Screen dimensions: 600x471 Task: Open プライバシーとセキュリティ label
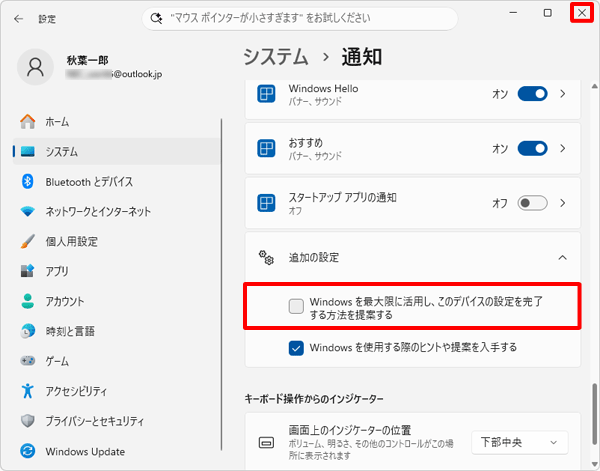pyautogui.click(x=95, y=421)
